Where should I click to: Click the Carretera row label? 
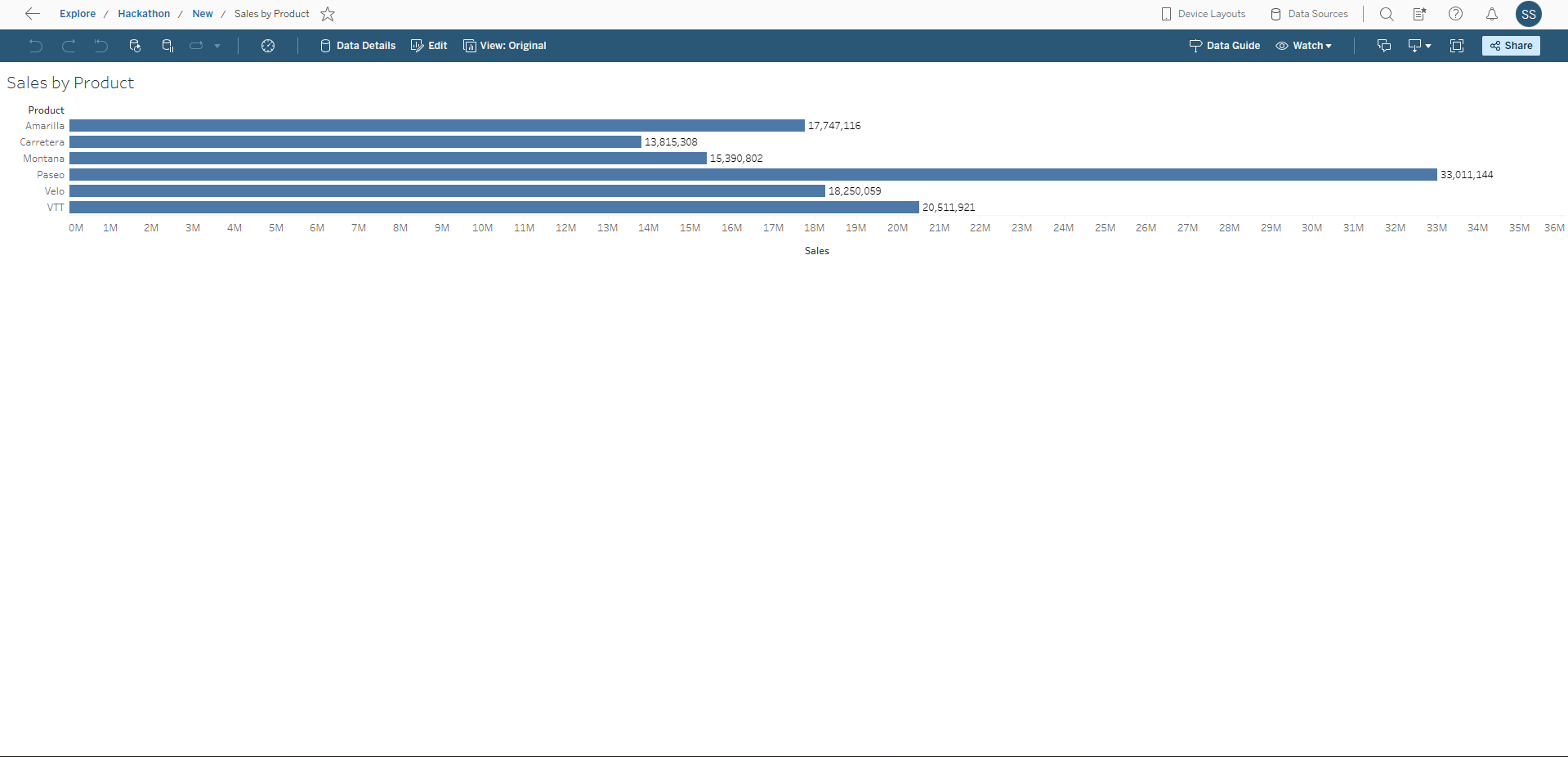pyautogui.click(x=42, y=142)
